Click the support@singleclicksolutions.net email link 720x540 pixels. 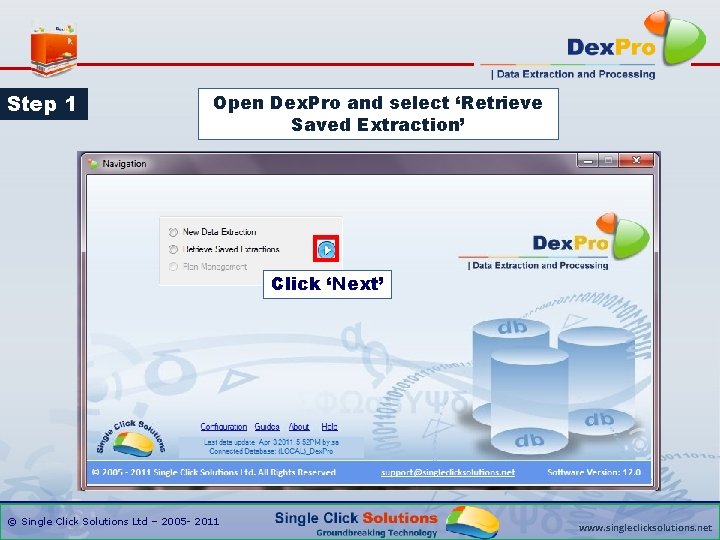coord(448,472)
